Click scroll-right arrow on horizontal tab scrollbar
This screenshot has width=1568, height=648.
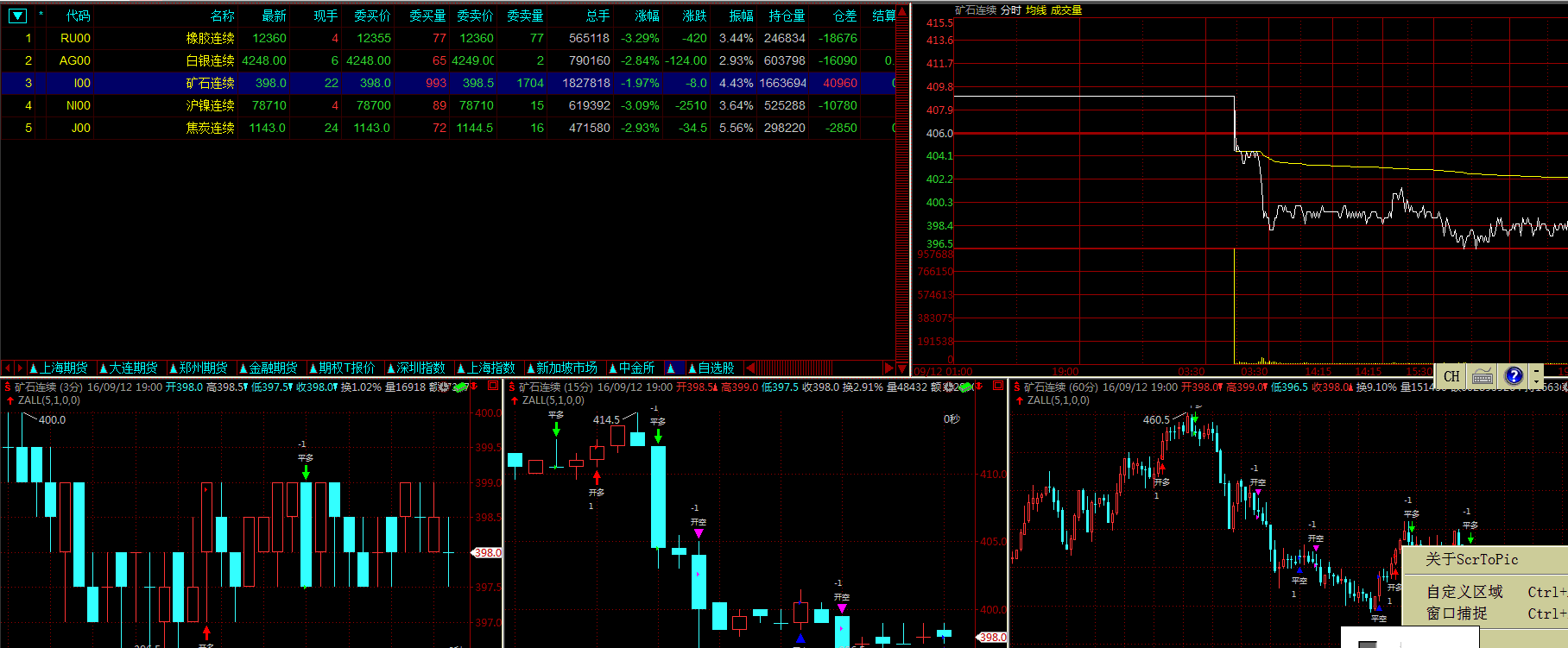click(x=889, y=368)
